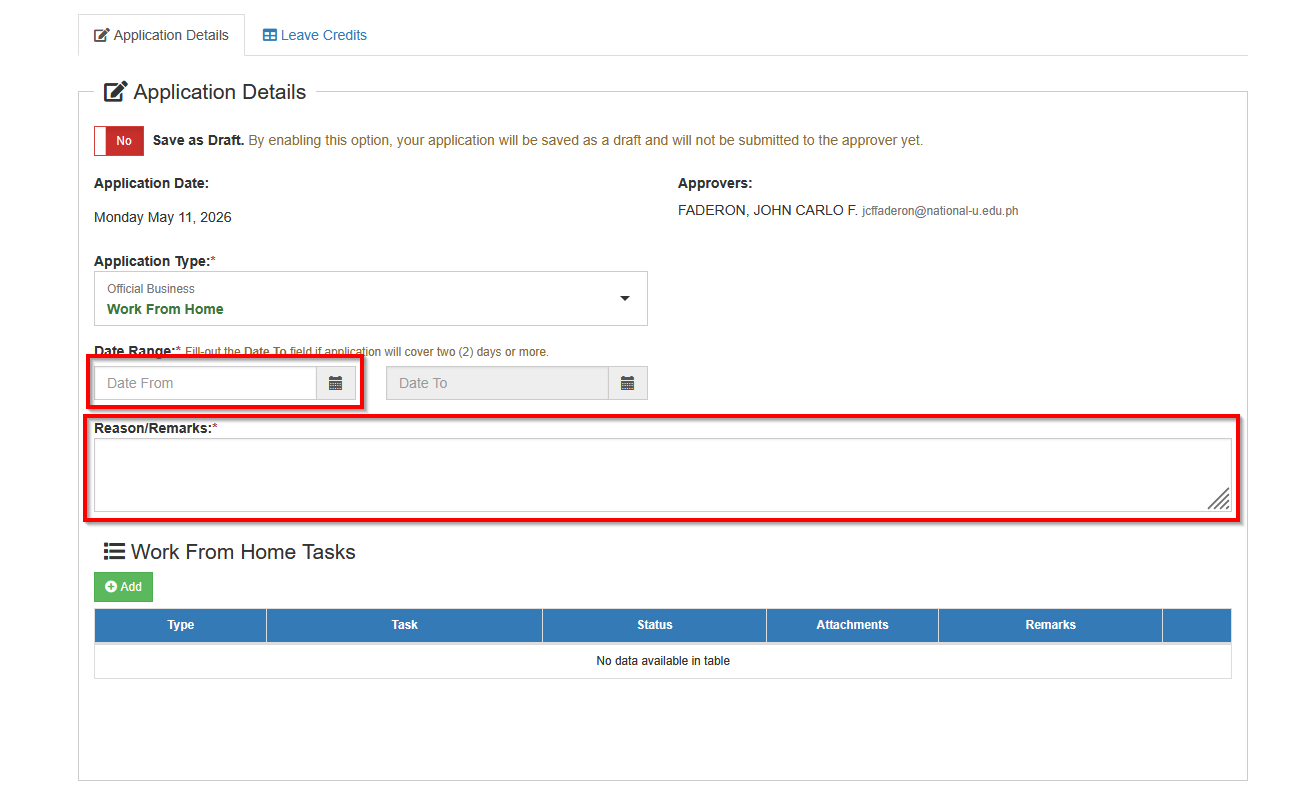Click the Date From input field
This screenshot has width=1310, height=793.
tap(205, 383)
